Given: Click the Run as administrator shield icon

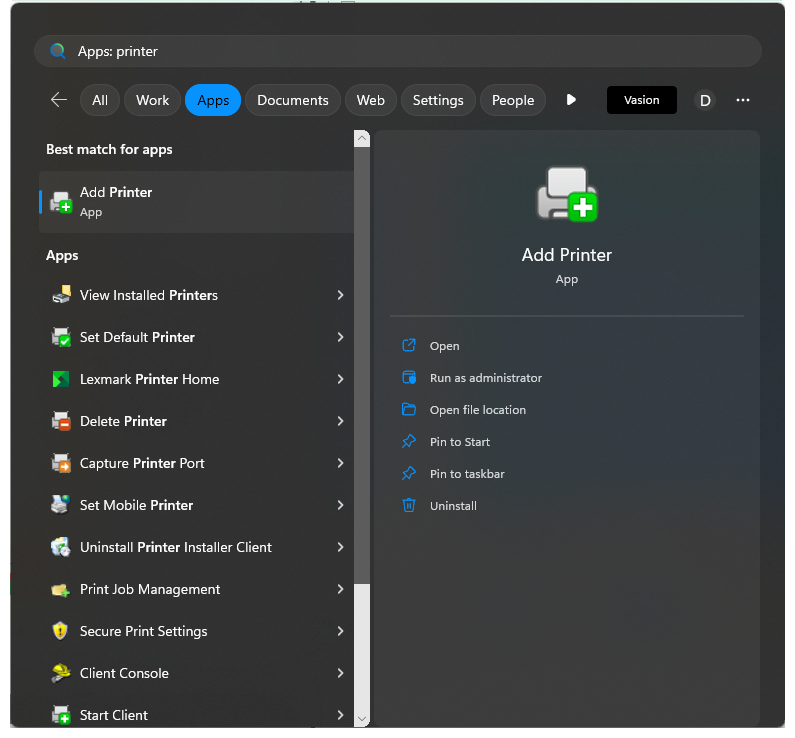Looking at the screenshot, I should coord(409,378).
